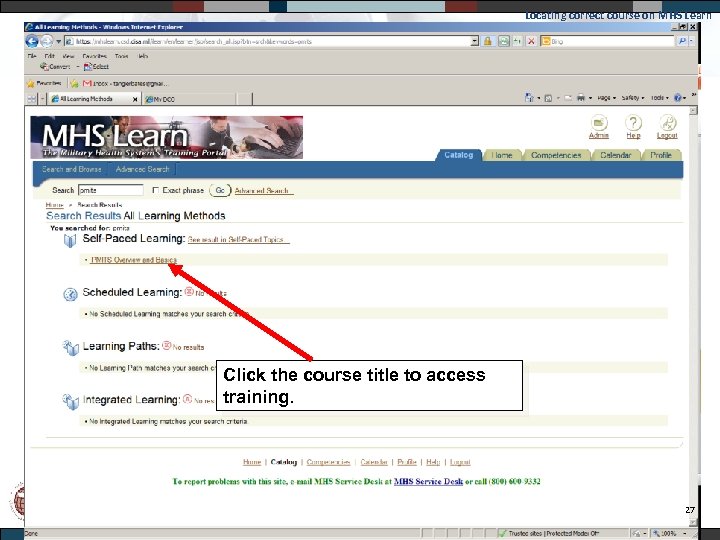Select the Calendar tab
The image size is (720, 540).
pos(616,155)
